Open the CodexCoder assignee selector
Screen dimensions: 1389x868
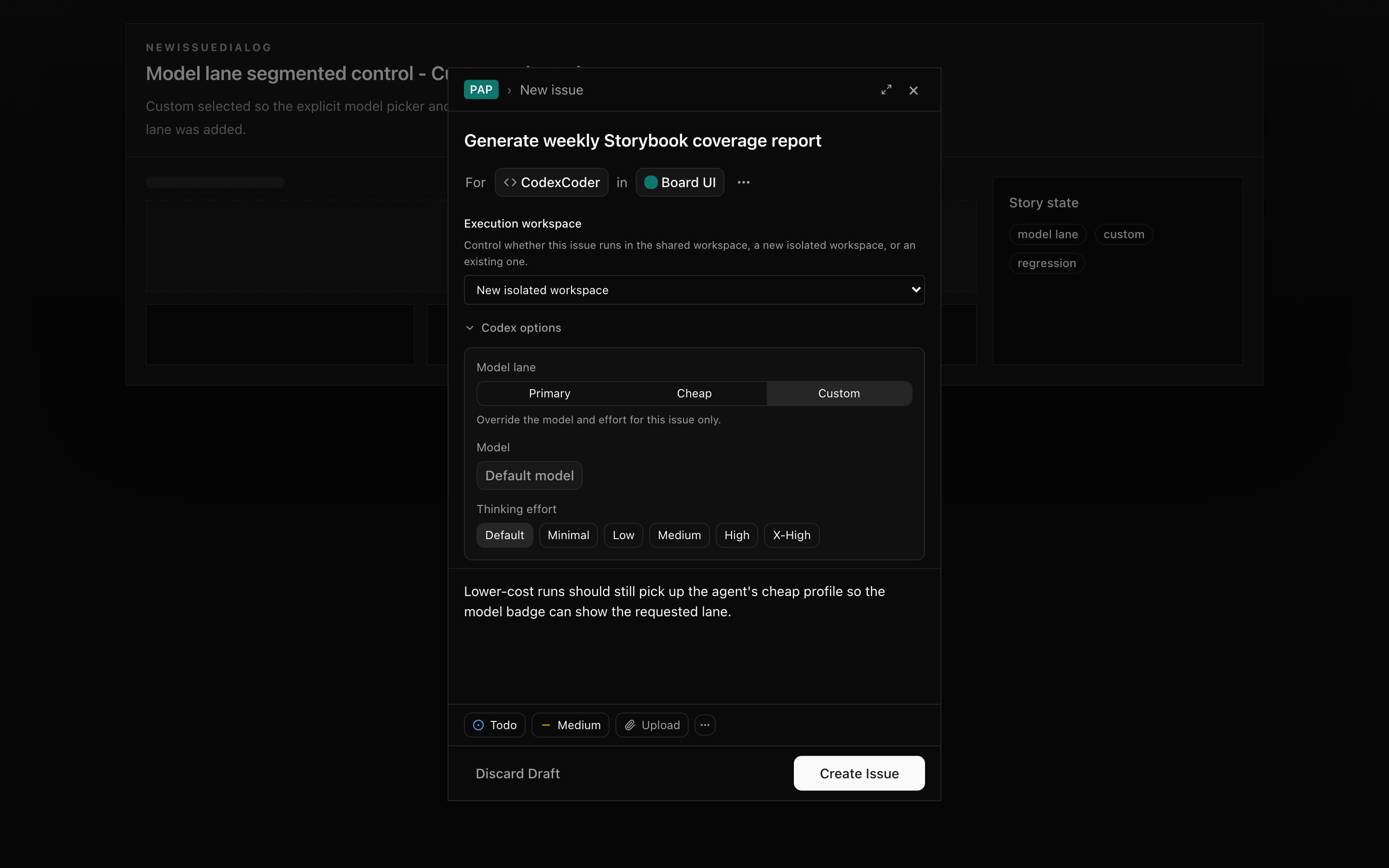pyautogui.click(x=551, y=183)
